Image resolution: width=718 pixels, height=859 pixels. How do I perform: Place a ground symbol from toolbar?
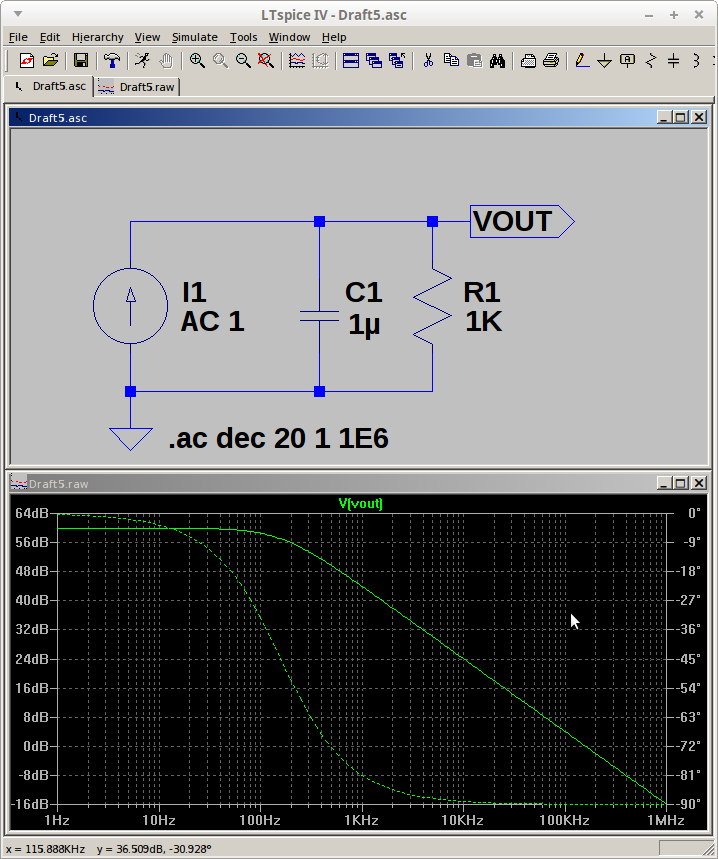(605, 60)
